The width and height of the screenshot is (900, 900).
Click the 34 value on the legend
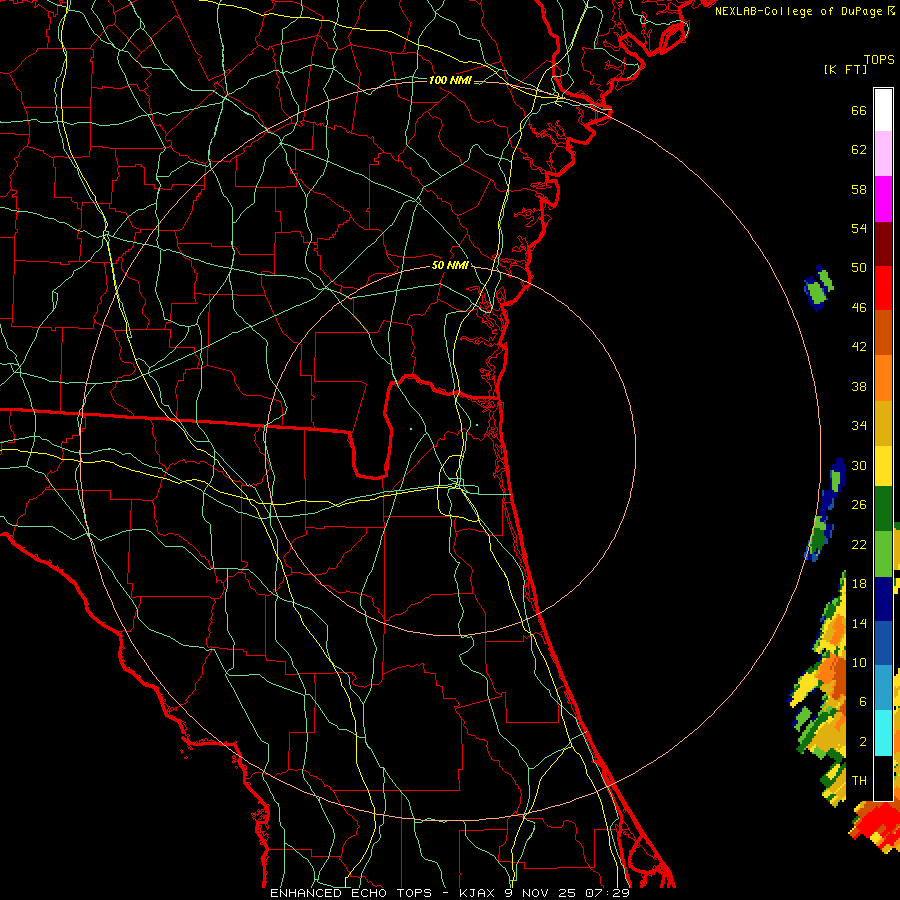859,426
